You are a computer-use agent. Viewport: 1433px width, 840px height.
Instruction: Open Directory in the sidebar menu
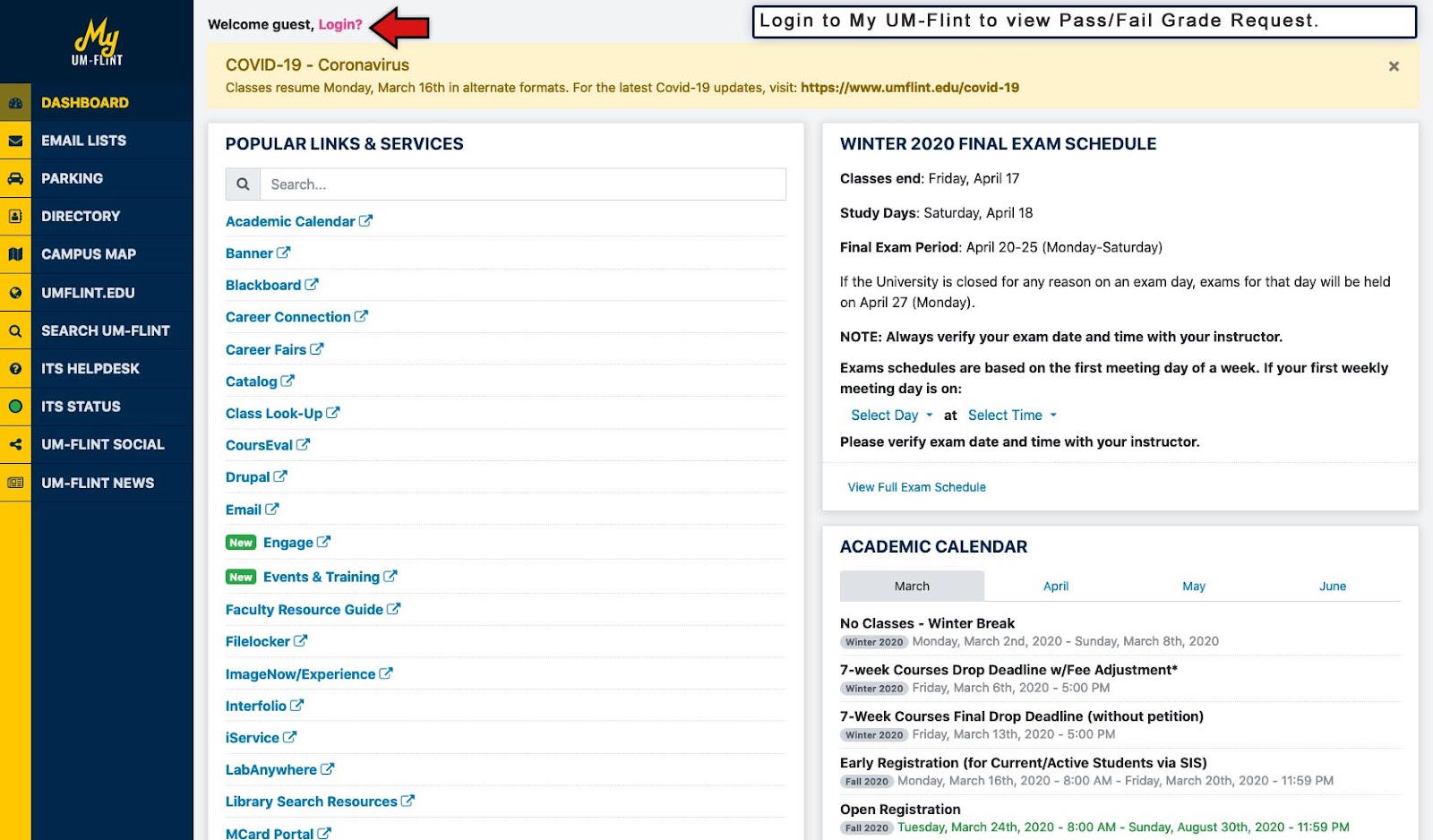click(81, 216)
